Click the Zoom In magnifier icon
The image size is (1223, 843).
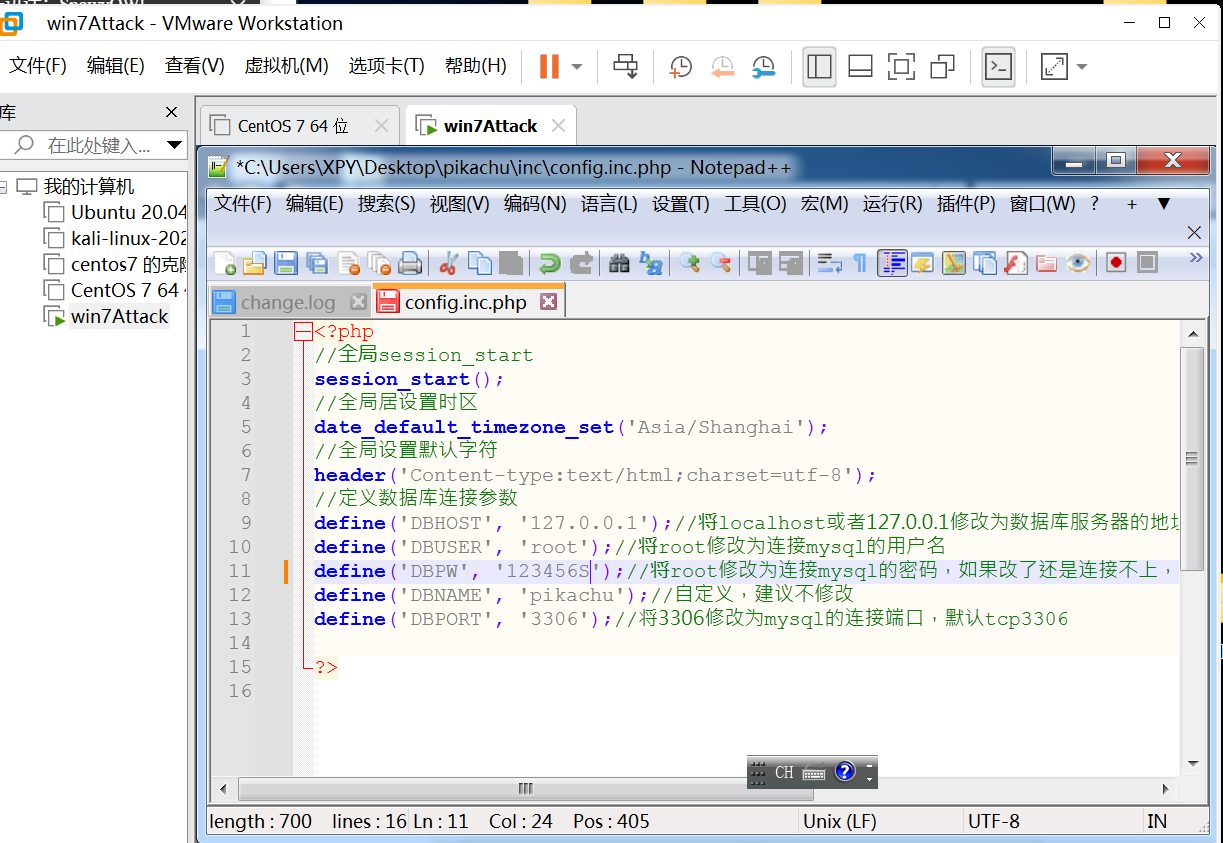689,263
